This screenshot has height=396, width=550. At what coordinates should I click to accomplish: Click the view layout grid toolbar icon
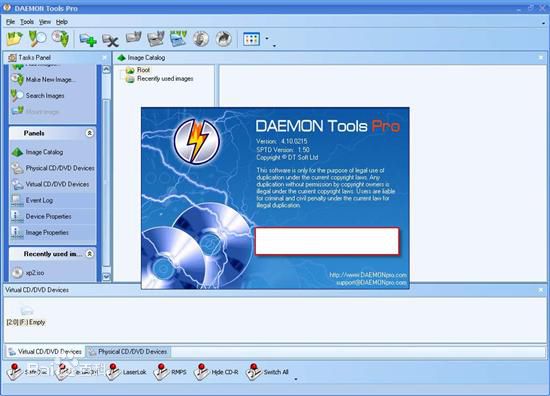pyautogui.click(x=251, y=39)
